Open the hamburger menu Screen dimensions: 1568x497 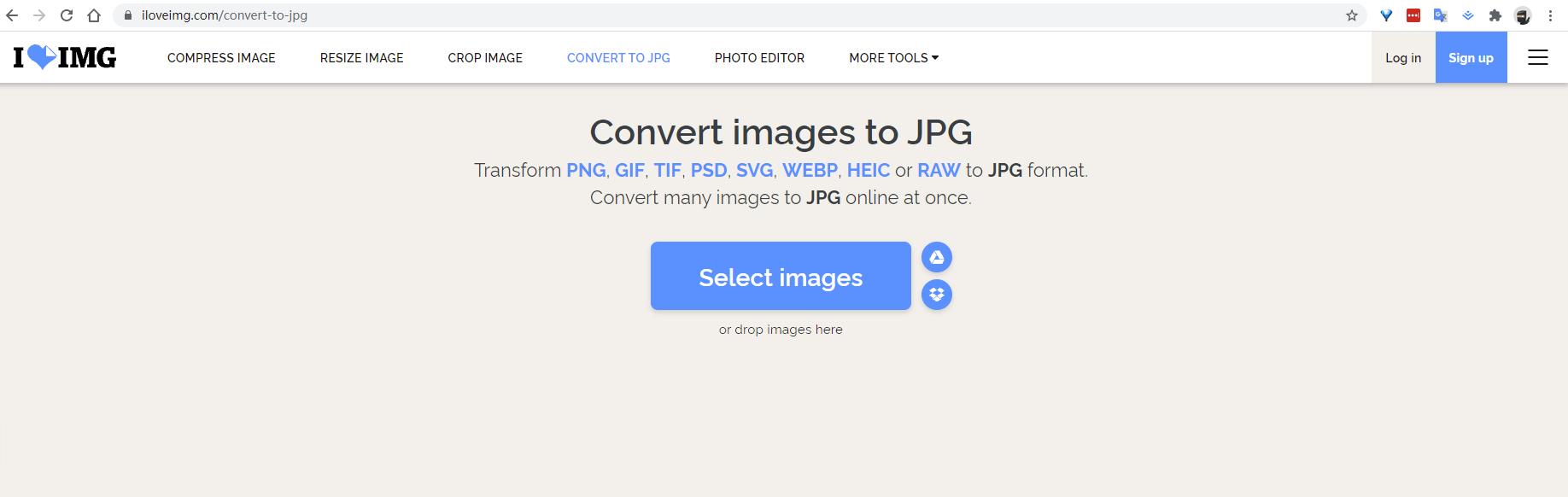coord(1537,57)
